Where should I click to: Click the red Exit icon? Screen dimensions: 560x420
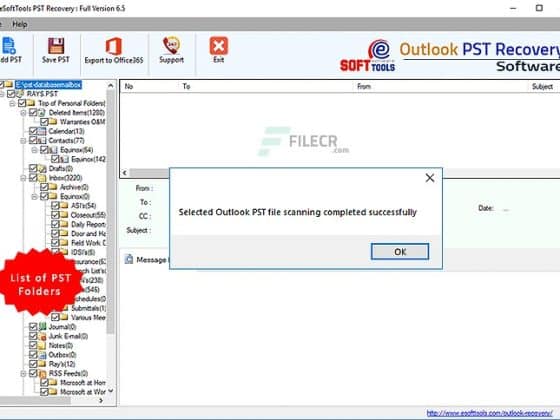[x=219, y=46]
